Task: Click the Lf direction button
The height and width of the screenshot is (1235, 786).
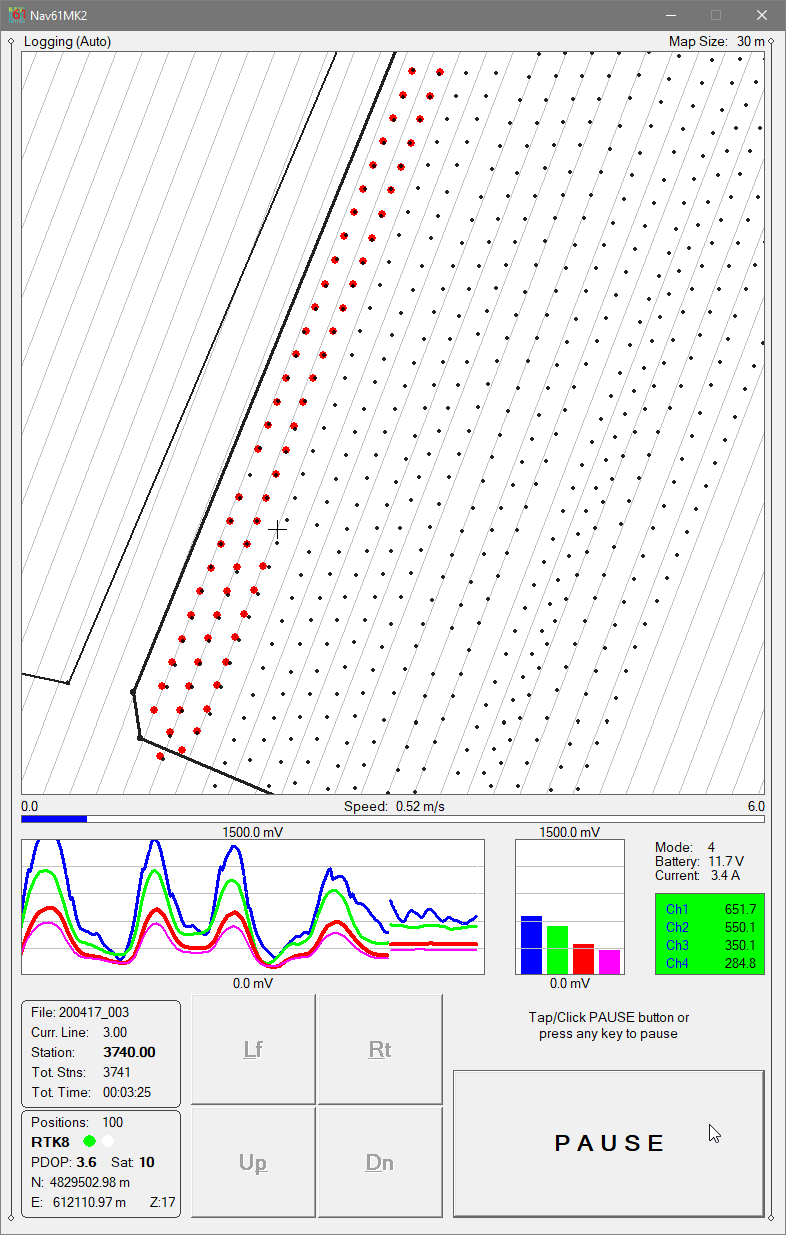Action: click(x=253, y=1049)
